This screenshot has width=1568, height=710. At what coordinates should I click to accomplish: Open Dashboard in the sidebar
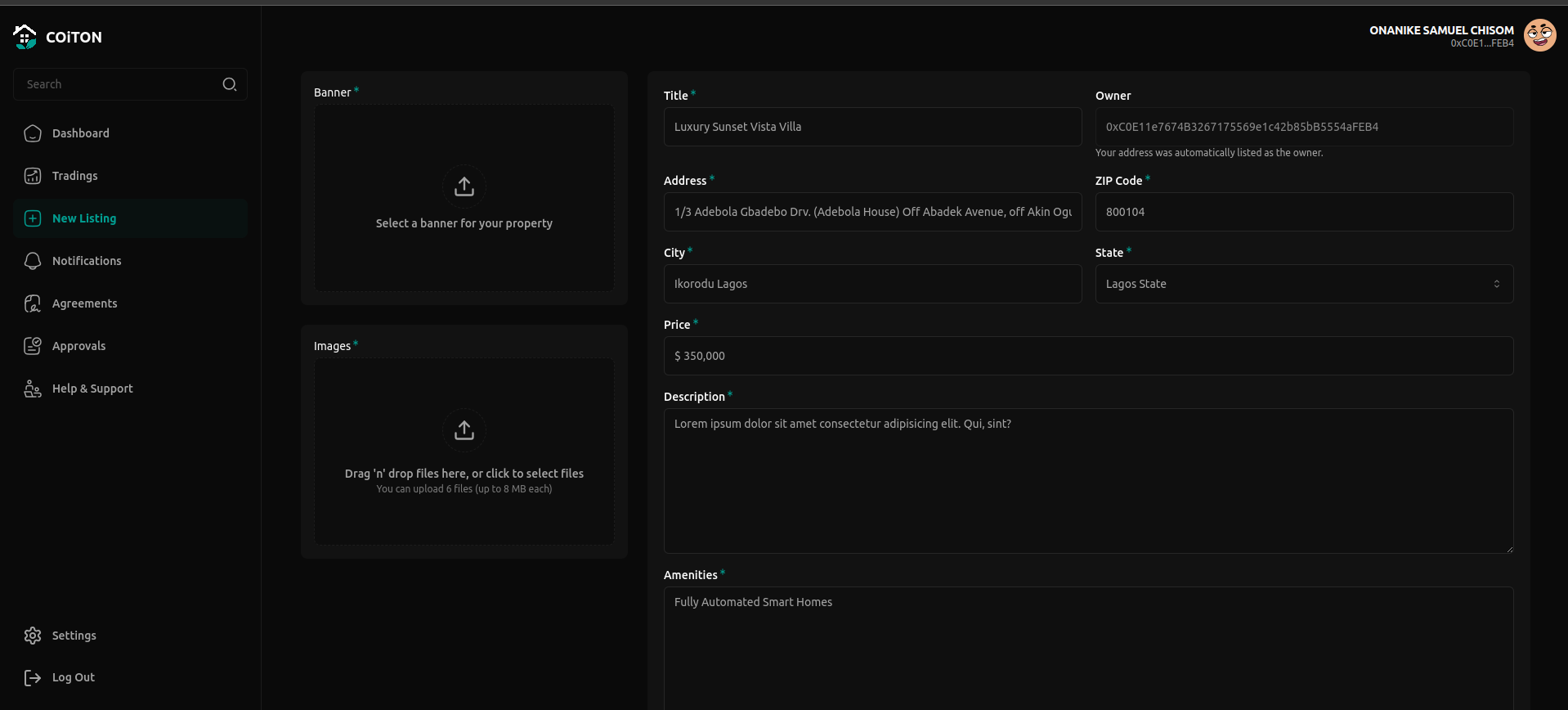(x=80, y=133)
